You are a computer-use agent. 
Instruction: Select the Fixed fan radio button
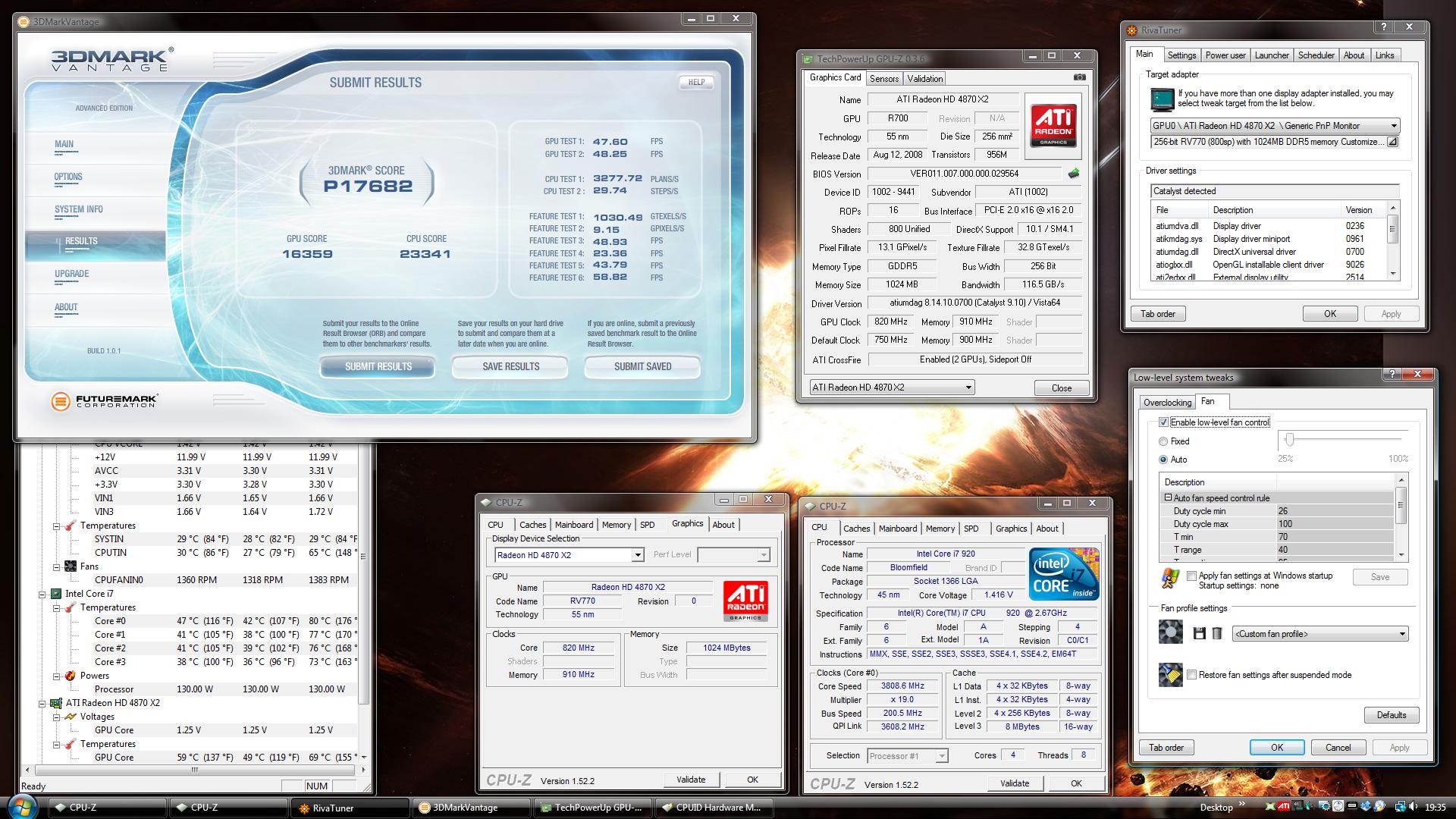[1163, 441]
